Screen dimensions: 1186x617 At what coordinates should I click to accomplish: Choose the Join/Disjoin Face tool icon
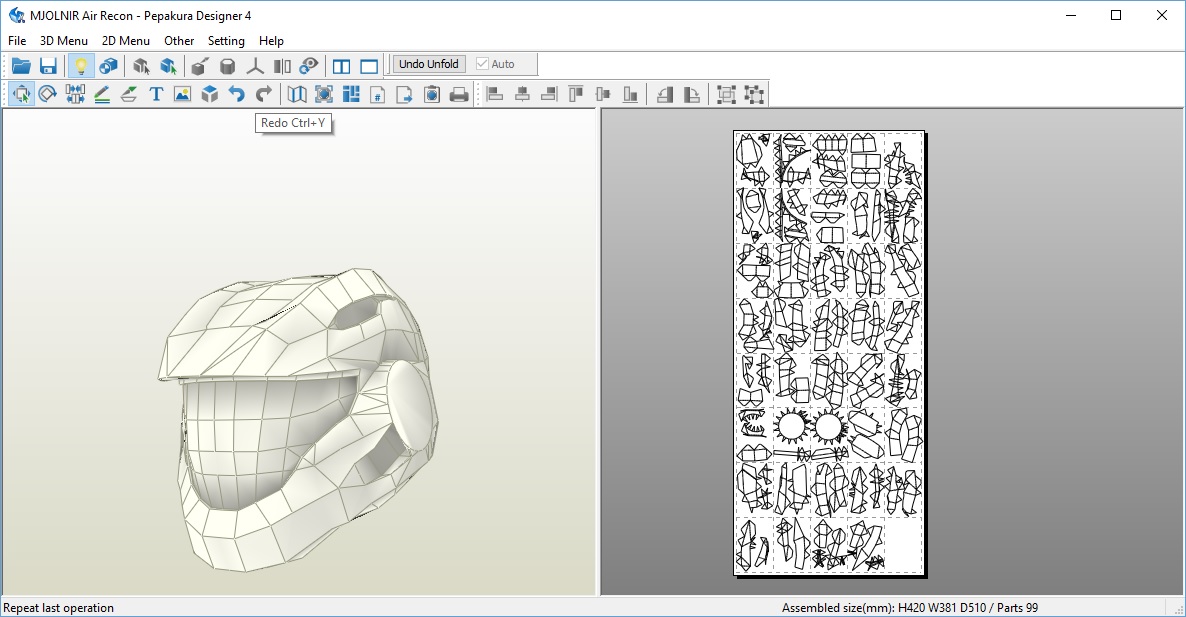75,94
